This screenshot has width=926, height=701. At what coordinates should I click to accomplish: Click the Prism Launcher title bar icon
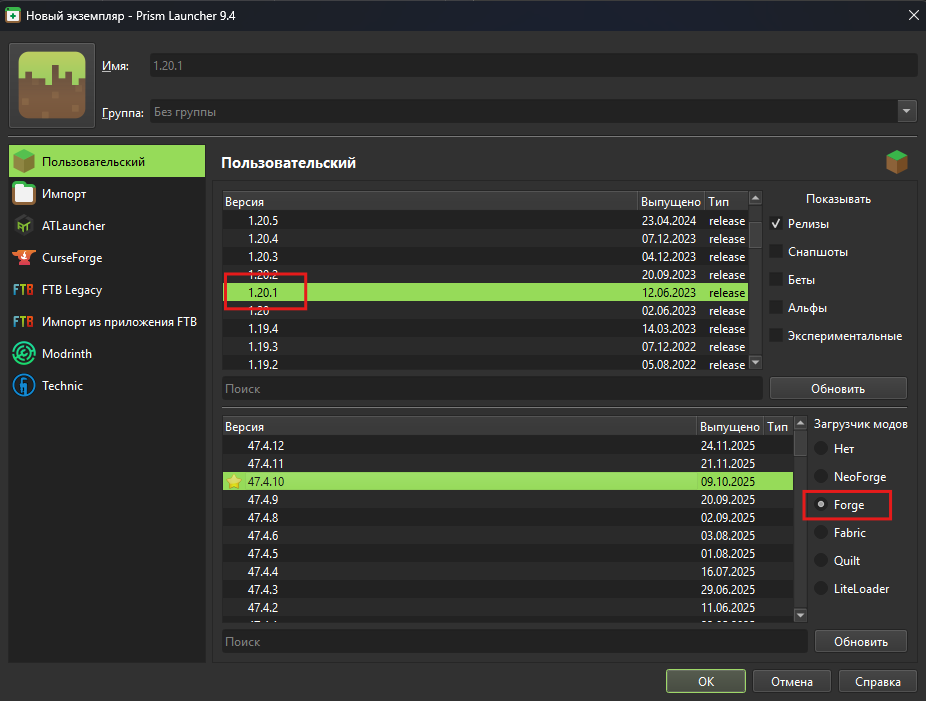[12, 15]
